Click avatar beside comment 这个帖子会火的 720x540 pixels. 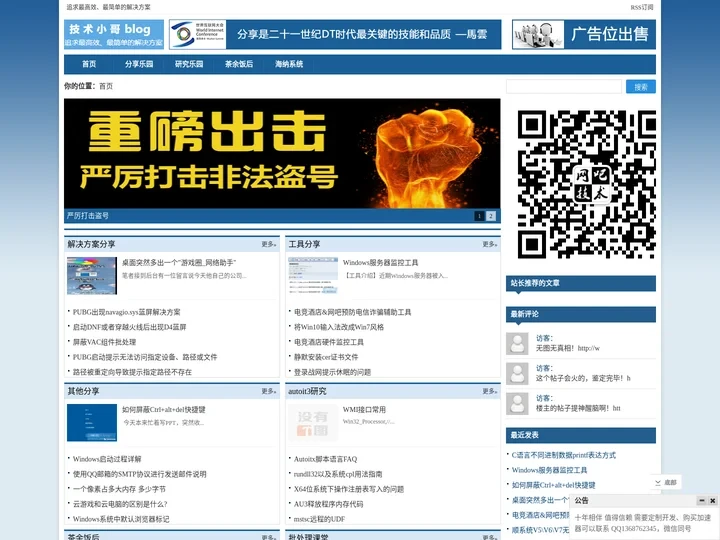(x=518, y=374)
